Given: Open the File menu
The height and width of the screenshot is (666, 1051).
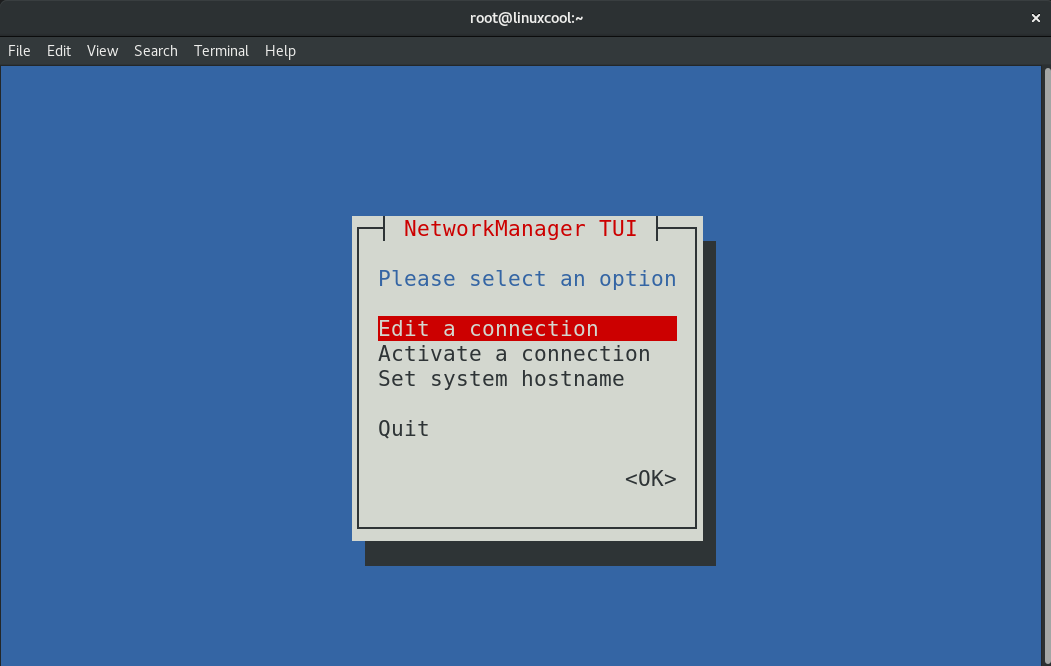Looking at the screenshot, I should pyautogui.click(x=19, y=51).
